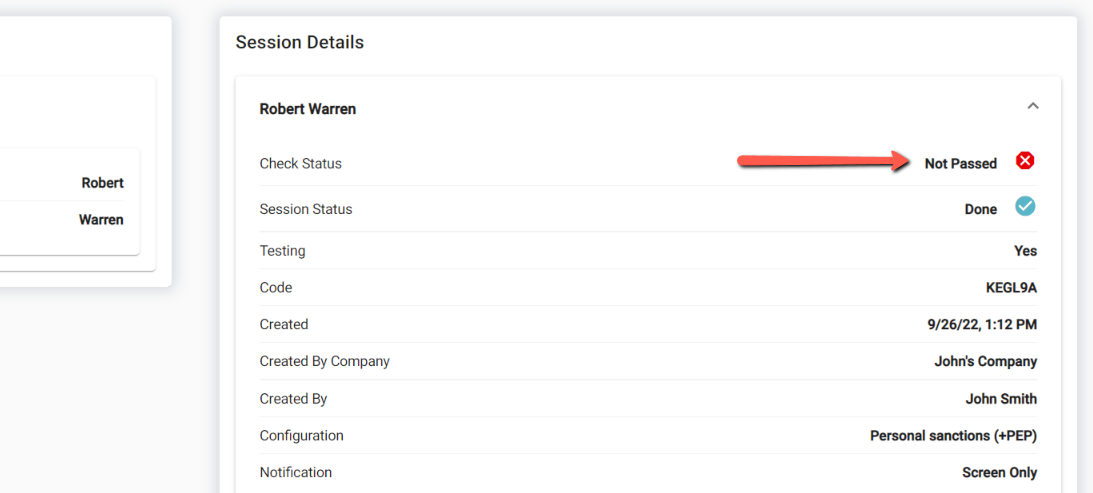Image resolution: width=1093 pixels, height=493 pixels.
Task: Click the Created By Company label
Action: point(325,362)
